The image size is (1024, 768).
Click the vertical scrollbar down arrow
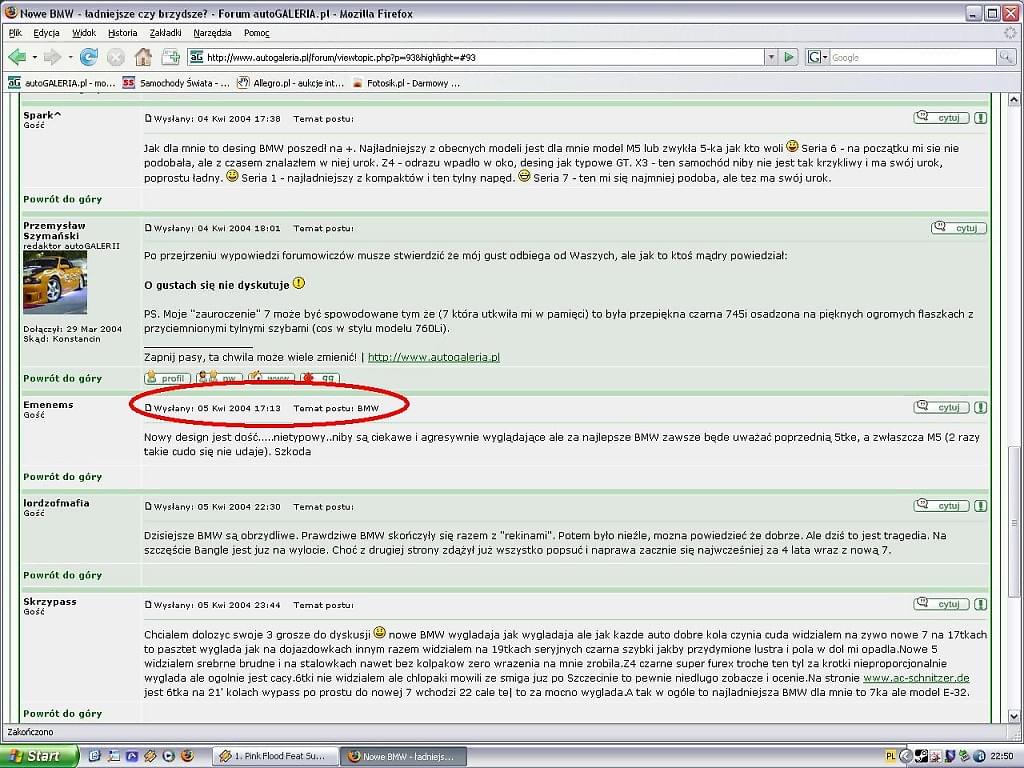tap(1014, 716)
